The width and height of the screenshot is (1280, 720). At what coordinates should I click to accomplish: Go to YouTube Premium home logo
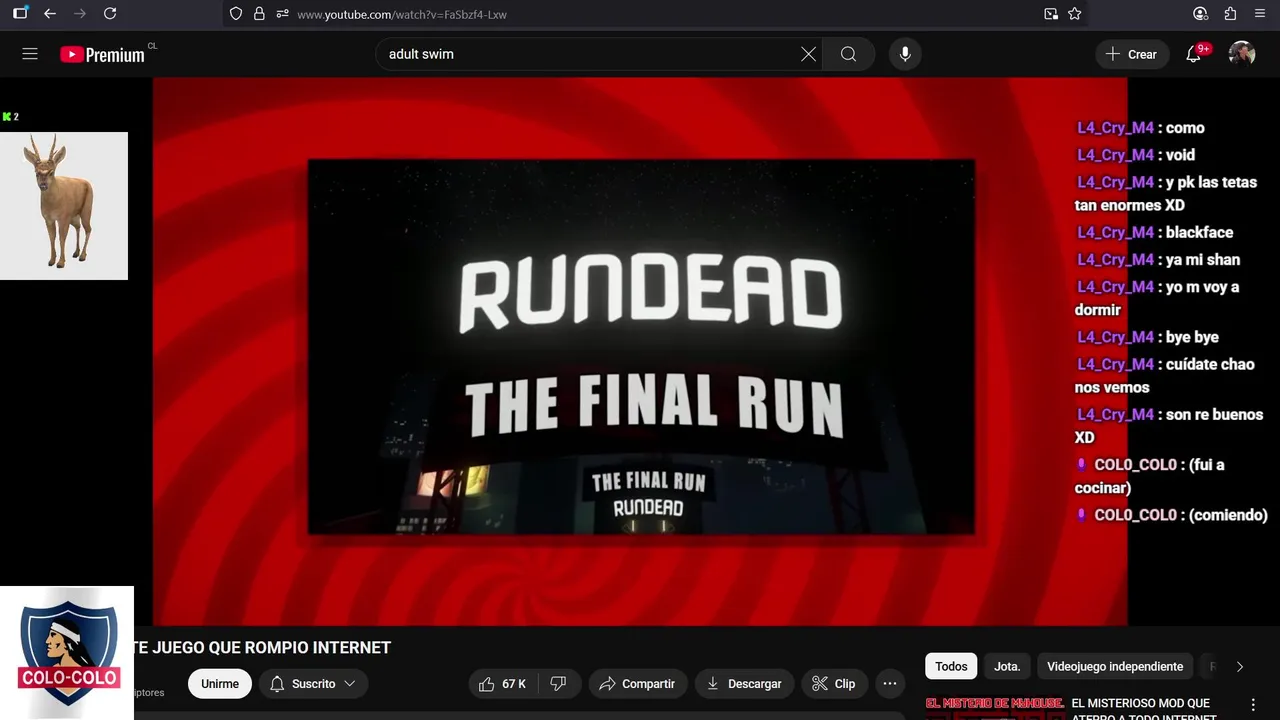tap(103, 55)
